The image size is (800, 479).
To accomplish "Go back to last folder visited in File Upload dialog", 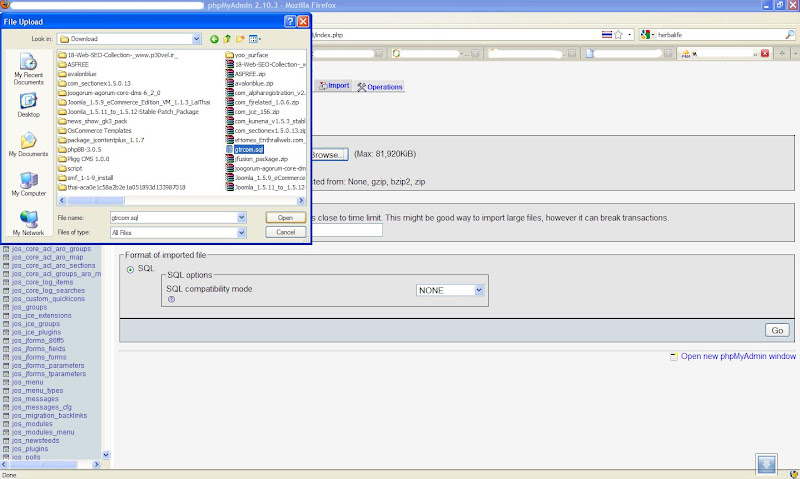I will tap(214, 39).
